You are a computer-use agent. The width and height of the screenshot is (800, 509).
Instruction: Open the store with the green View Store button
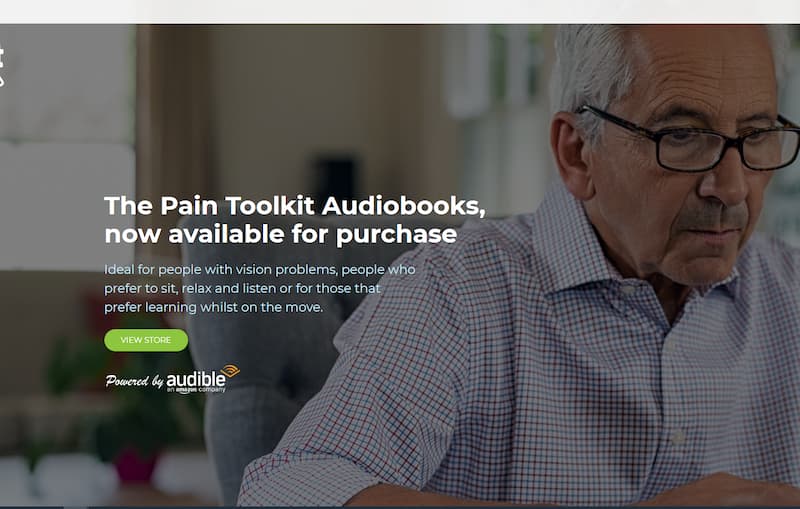146,340
